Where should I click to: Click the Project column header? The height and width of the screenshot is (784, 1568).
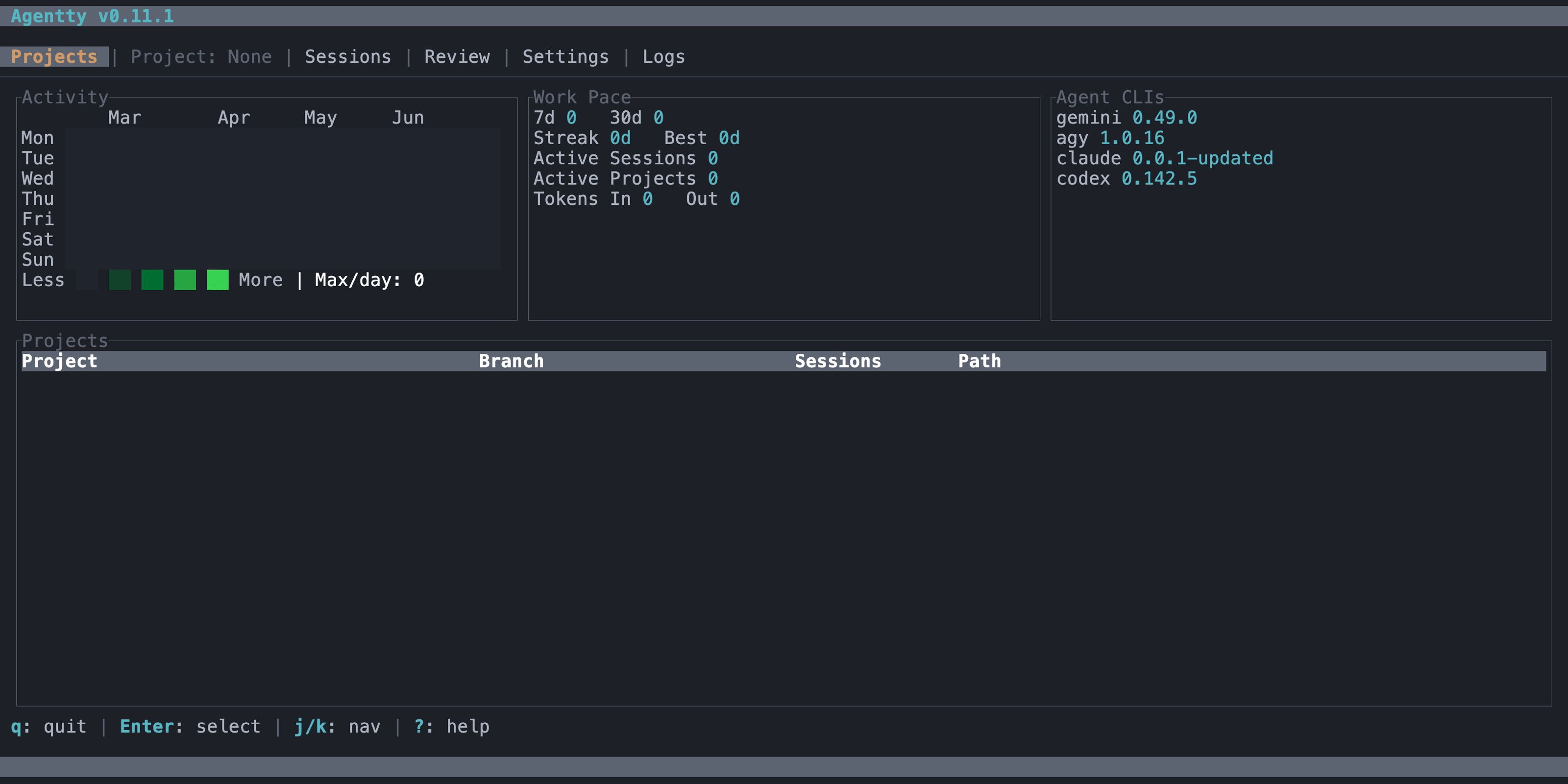click(60, 361)
